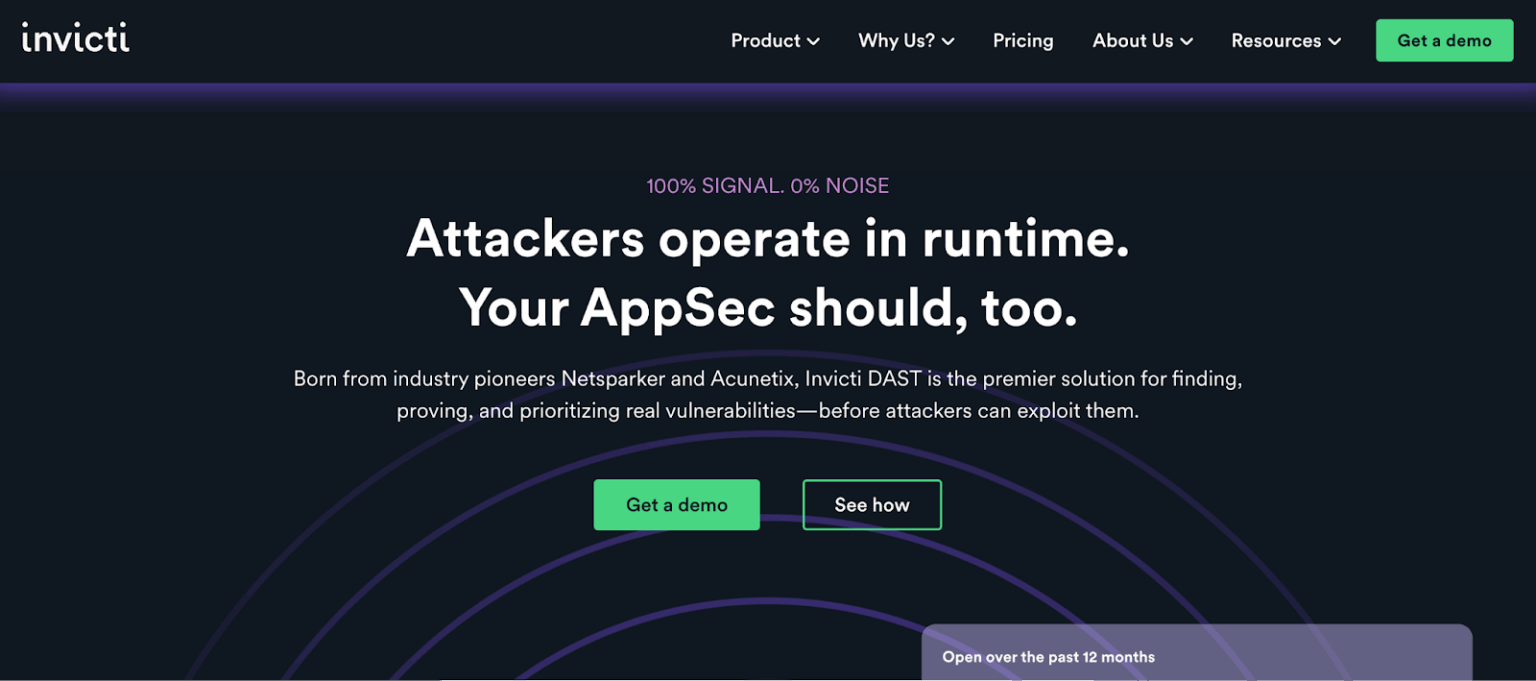This screenshot has width=1536, height=681.
Task: Open the Product menu
Action: (775, 41)
